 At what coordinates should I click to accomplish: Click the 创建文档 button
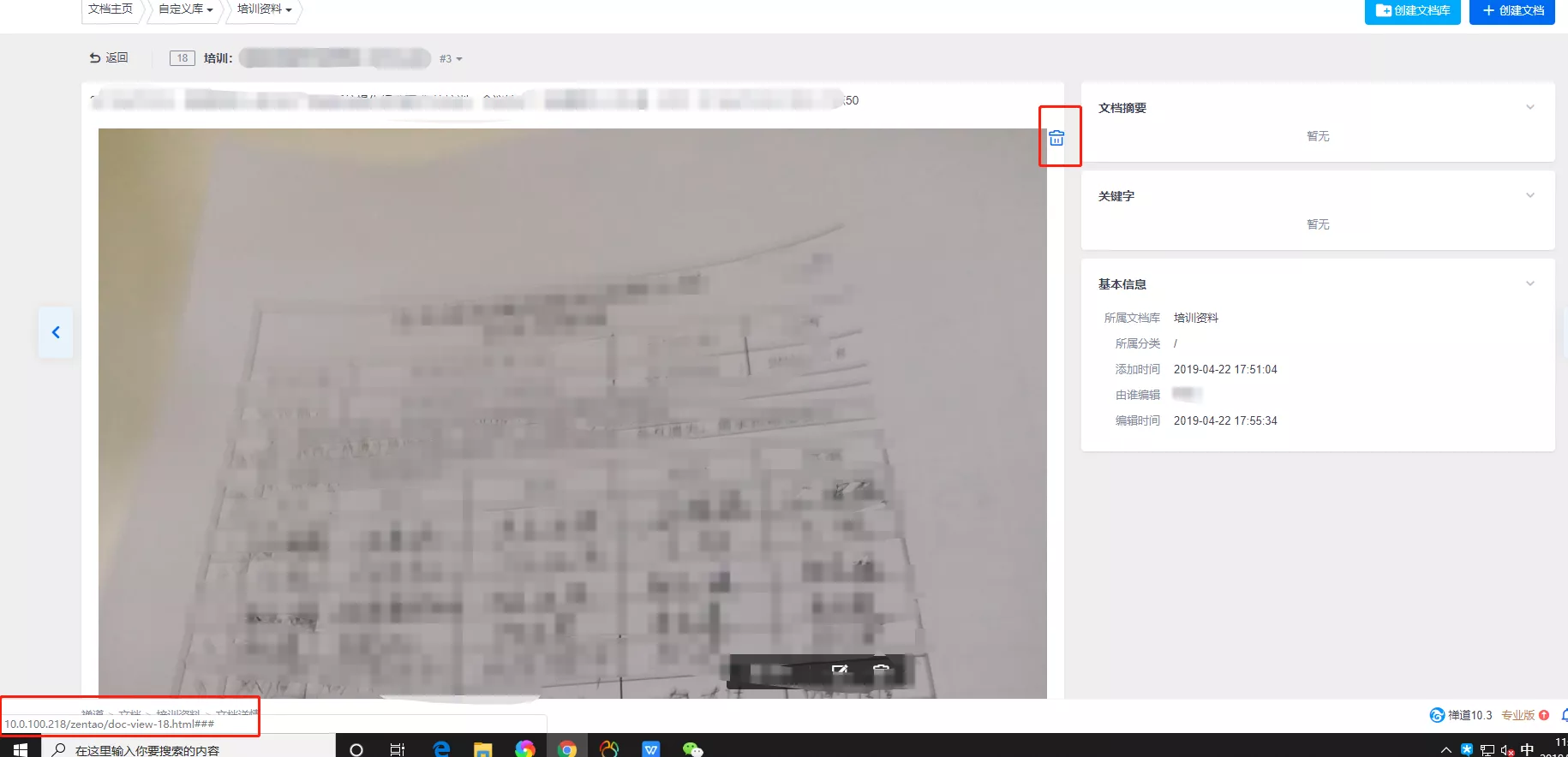point(1512,10)
